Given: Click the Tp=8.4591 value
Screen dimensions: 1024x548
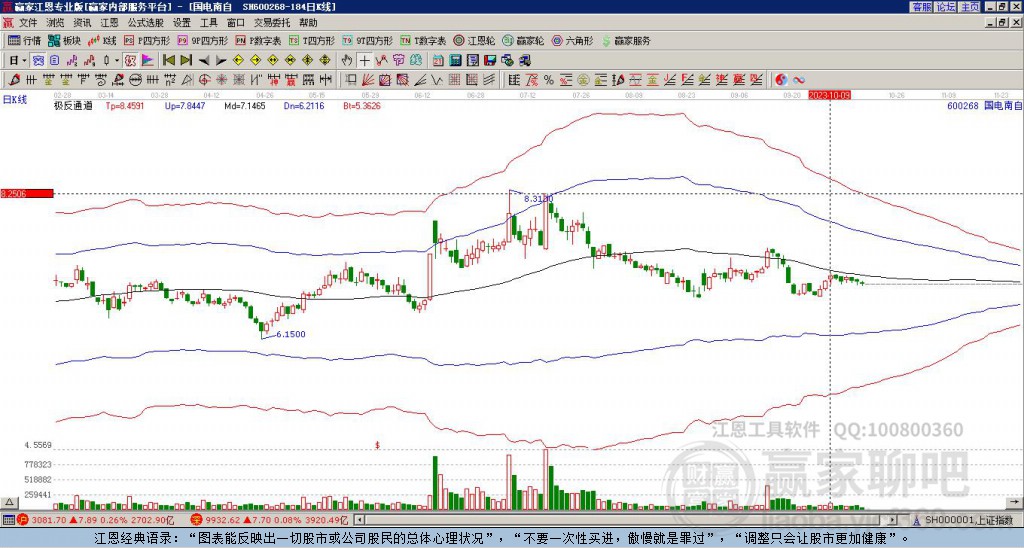Looking at the screenshot, I should 127,105.
